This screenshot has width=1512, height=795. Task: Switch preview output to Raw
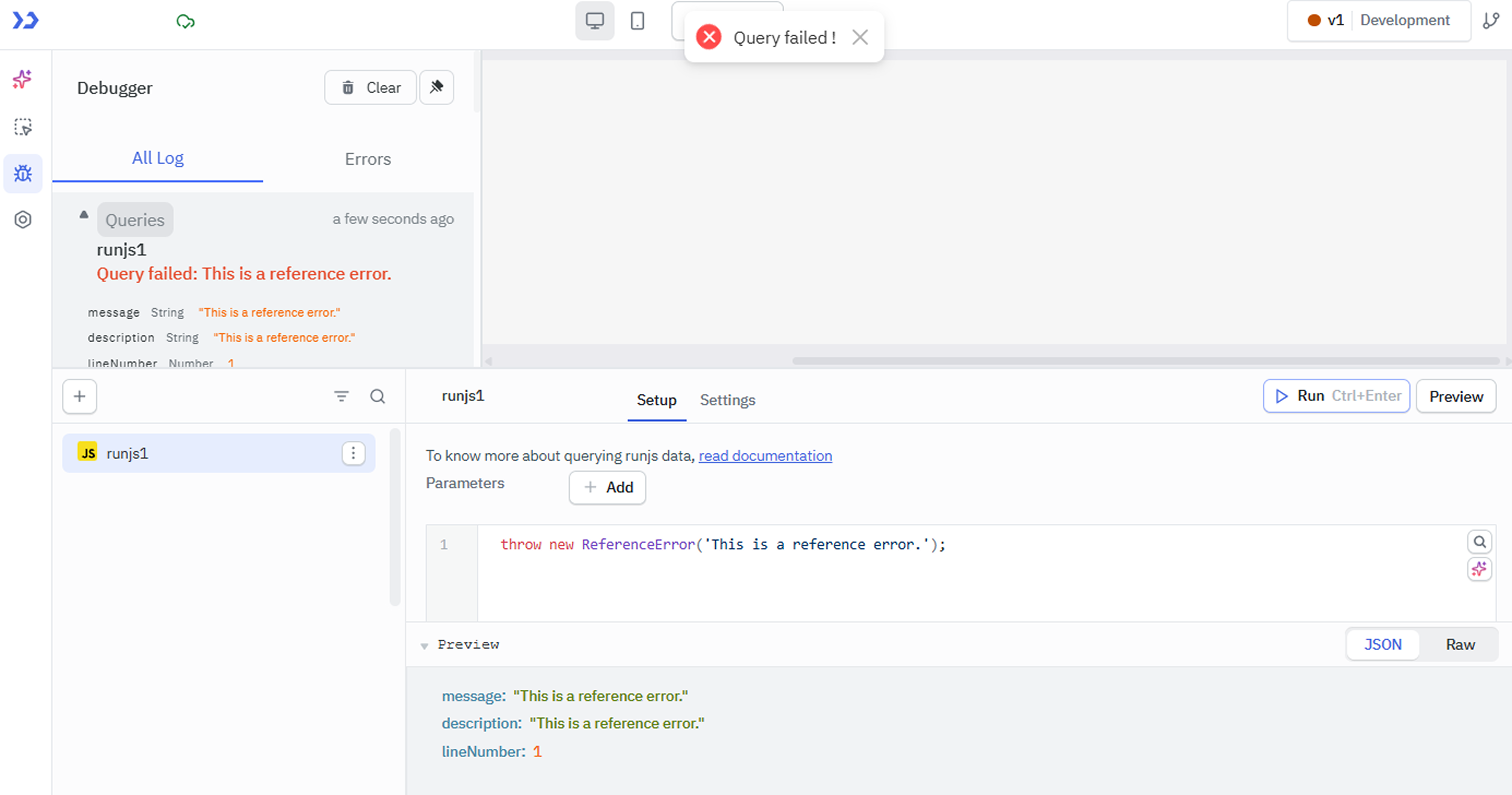tap(1460, 644)
